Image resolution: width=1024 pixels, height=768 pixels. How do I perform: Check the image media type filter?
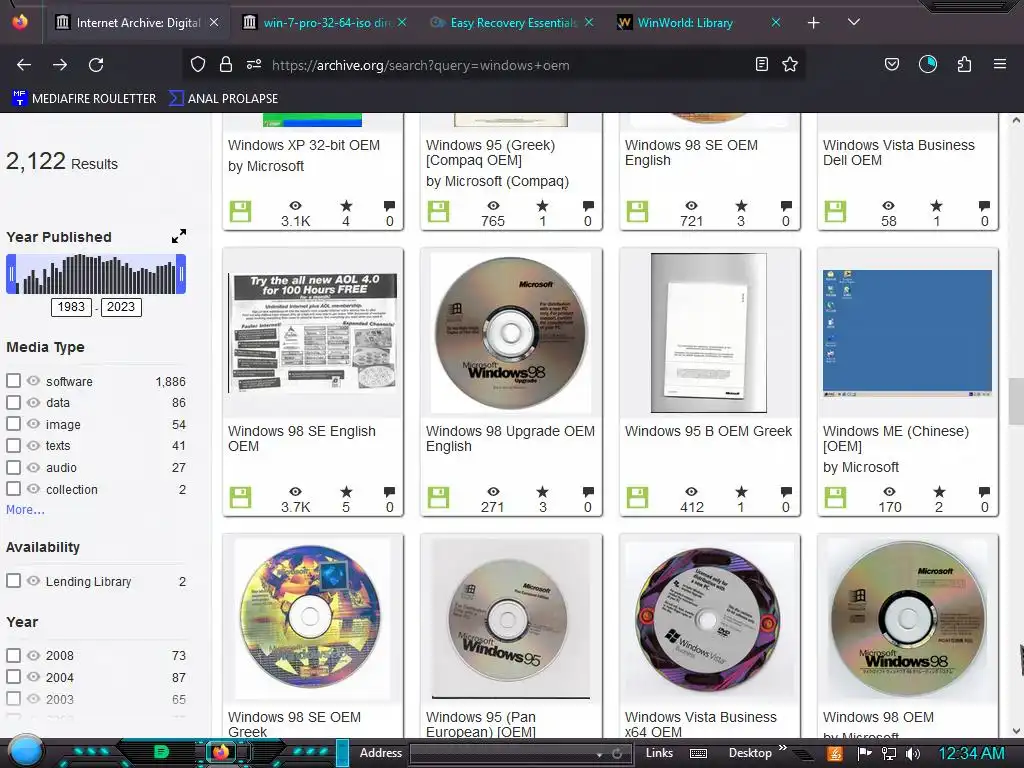13,424
